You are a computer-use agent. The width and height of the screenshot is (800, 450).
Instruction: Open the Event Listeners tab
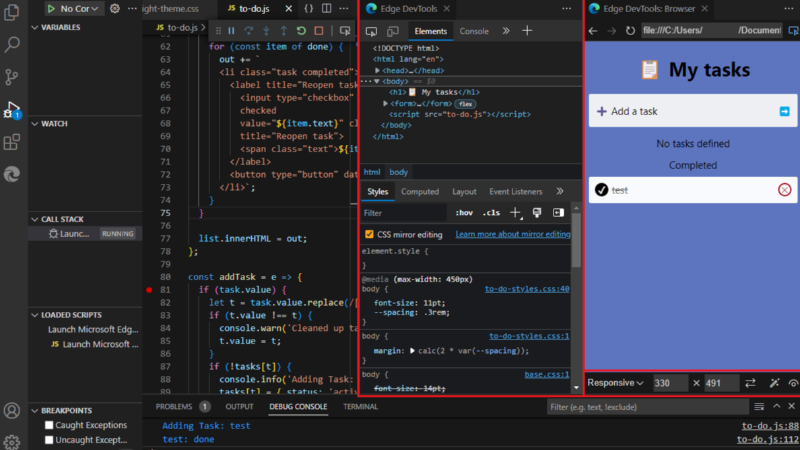coord(516,191)
